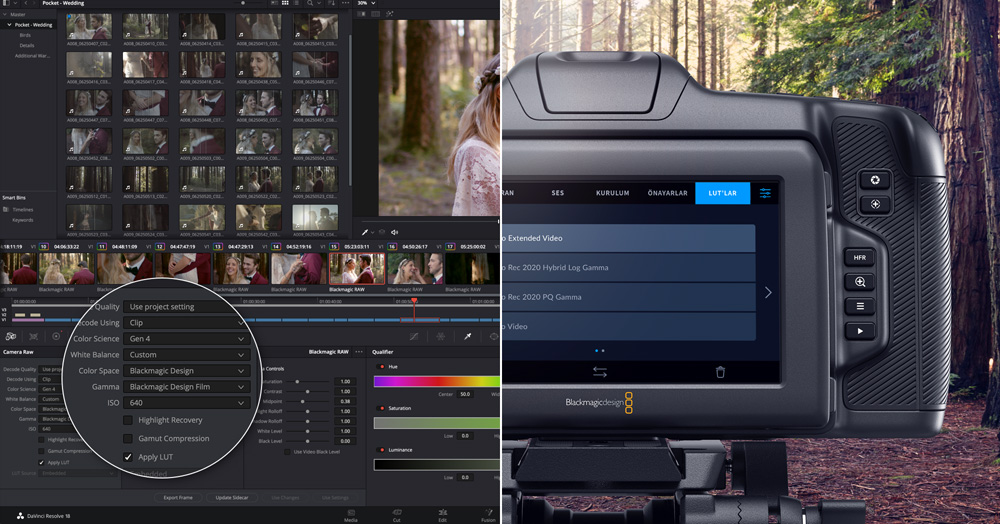Open the Gamma Blackmagic Design Film dropdown

pyautogui.click(x=186, y=387)
